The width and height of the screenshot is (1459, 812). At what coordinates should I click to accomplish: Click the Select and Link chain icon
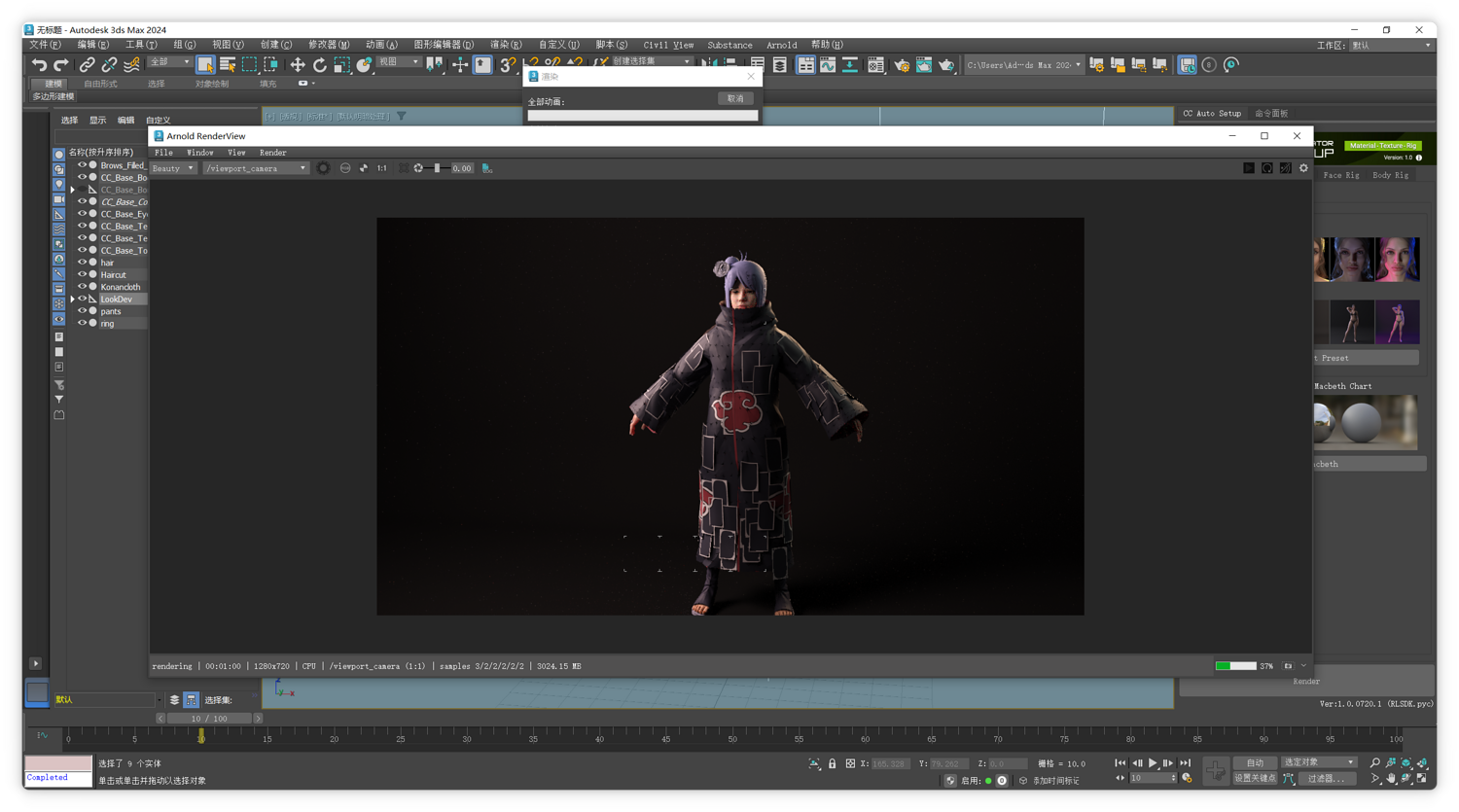pyautogui.click(x=87, y=65)
